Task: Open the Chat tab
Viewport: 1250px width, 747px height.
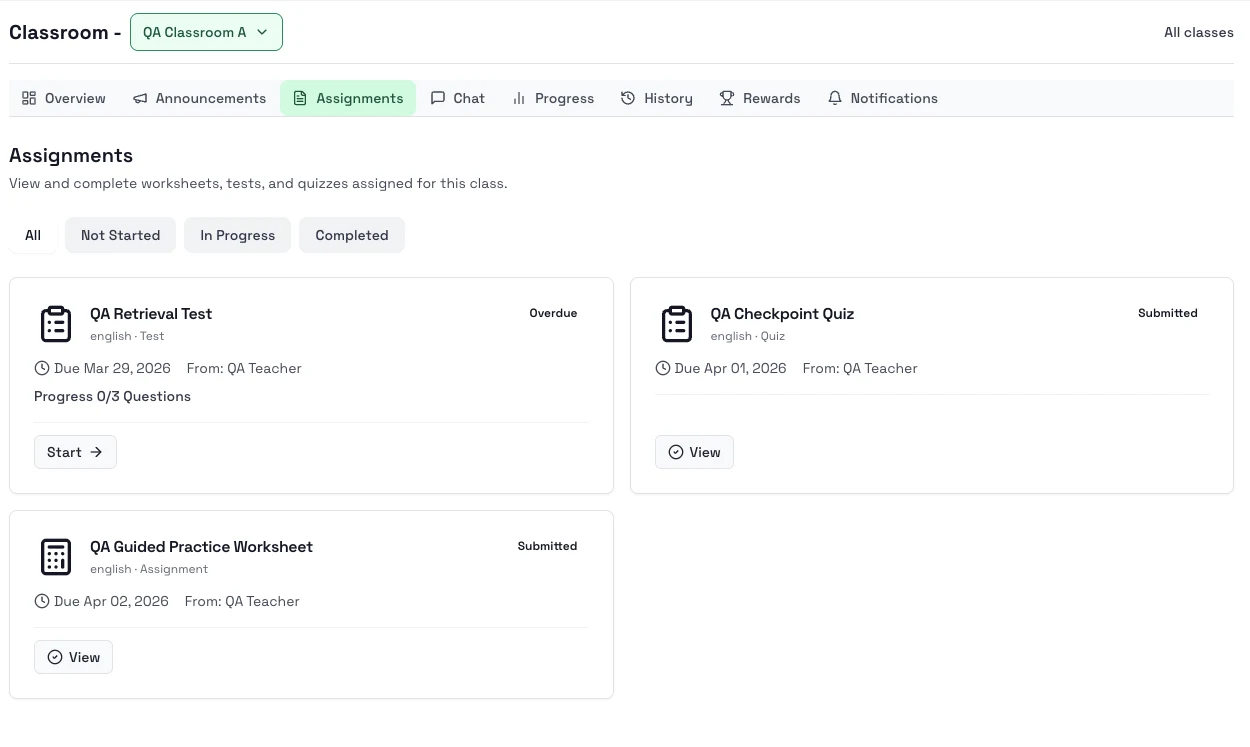Action: [458, 98]
